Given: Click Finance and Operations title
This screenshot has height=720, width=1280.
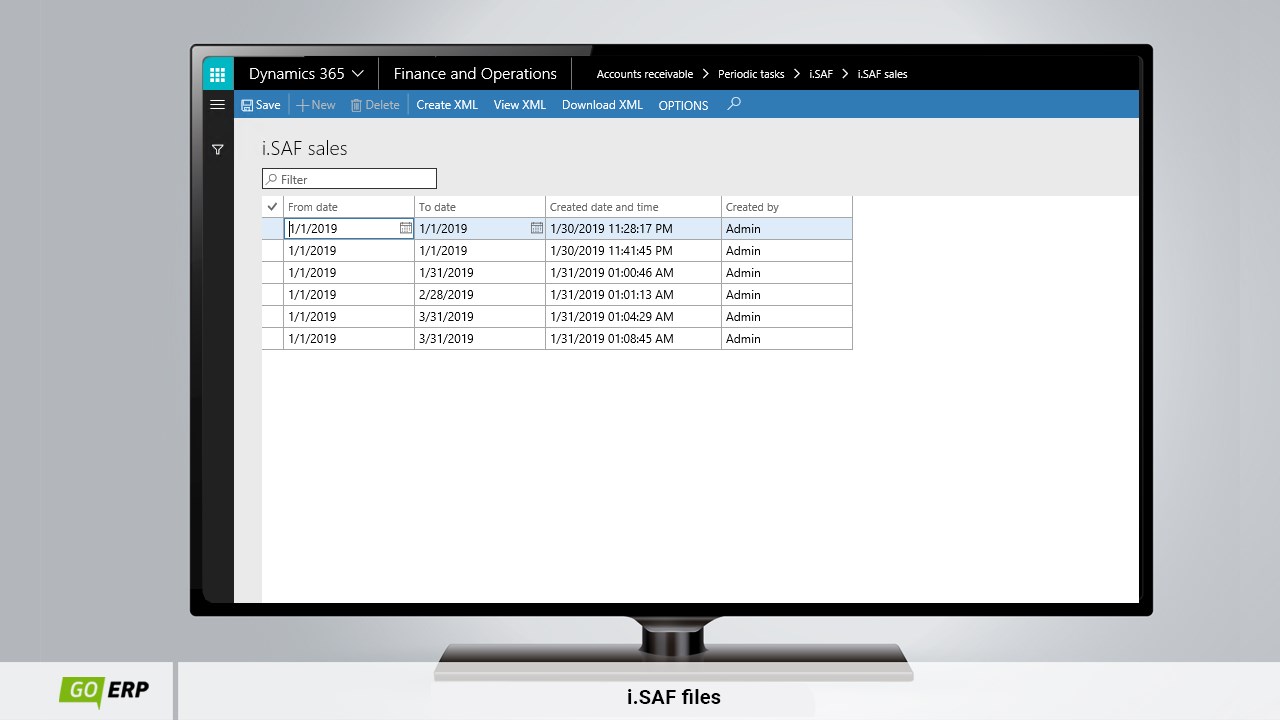Looking at the screenshot, I should [475, 74].
